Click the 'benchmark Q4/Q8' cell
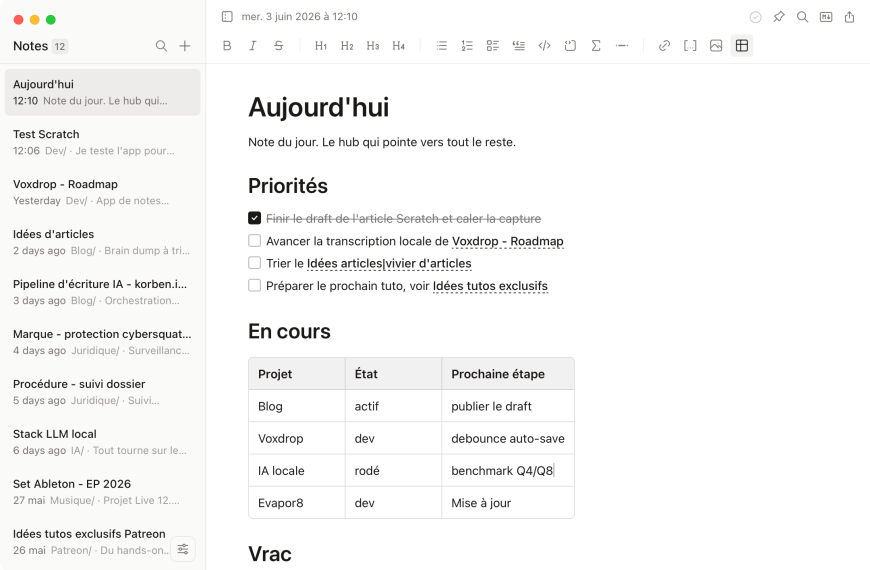Image resolution: width=870 pixels, height=570 pixels. tap(508, 471)
